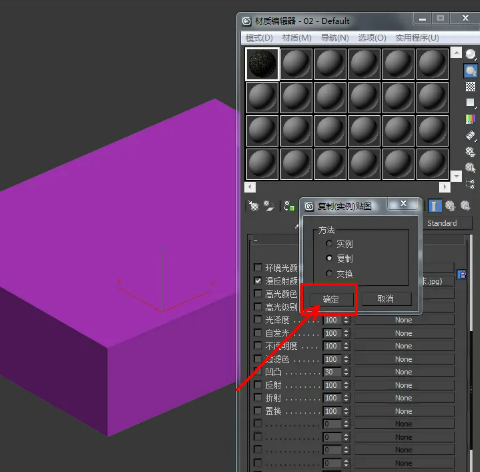Open the material editor Options icon
This screenshot has height=472, width=480.
click(x=470, y=152)
